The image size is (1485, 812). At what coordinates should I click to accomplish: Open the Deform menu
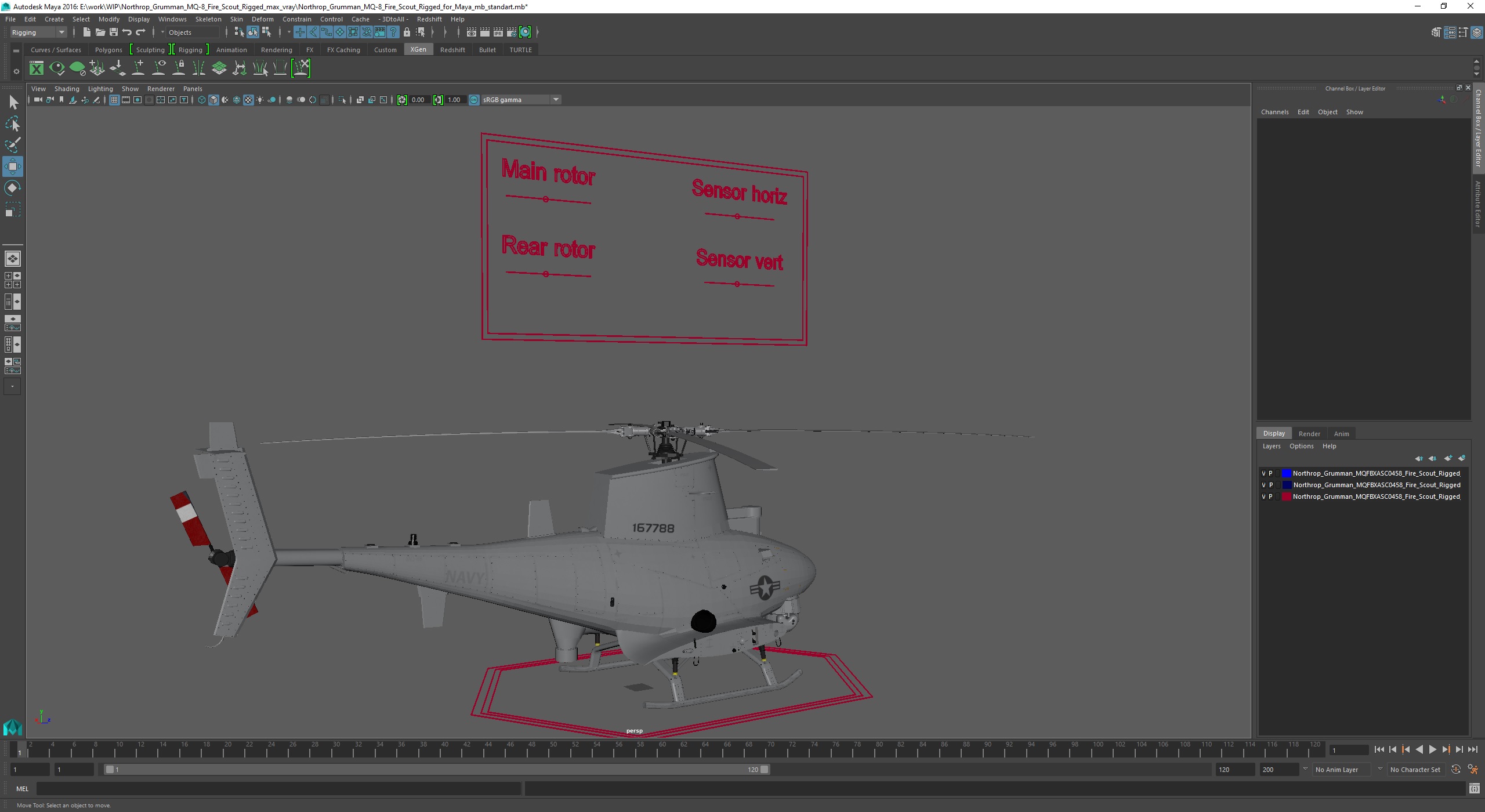point(262,19)
